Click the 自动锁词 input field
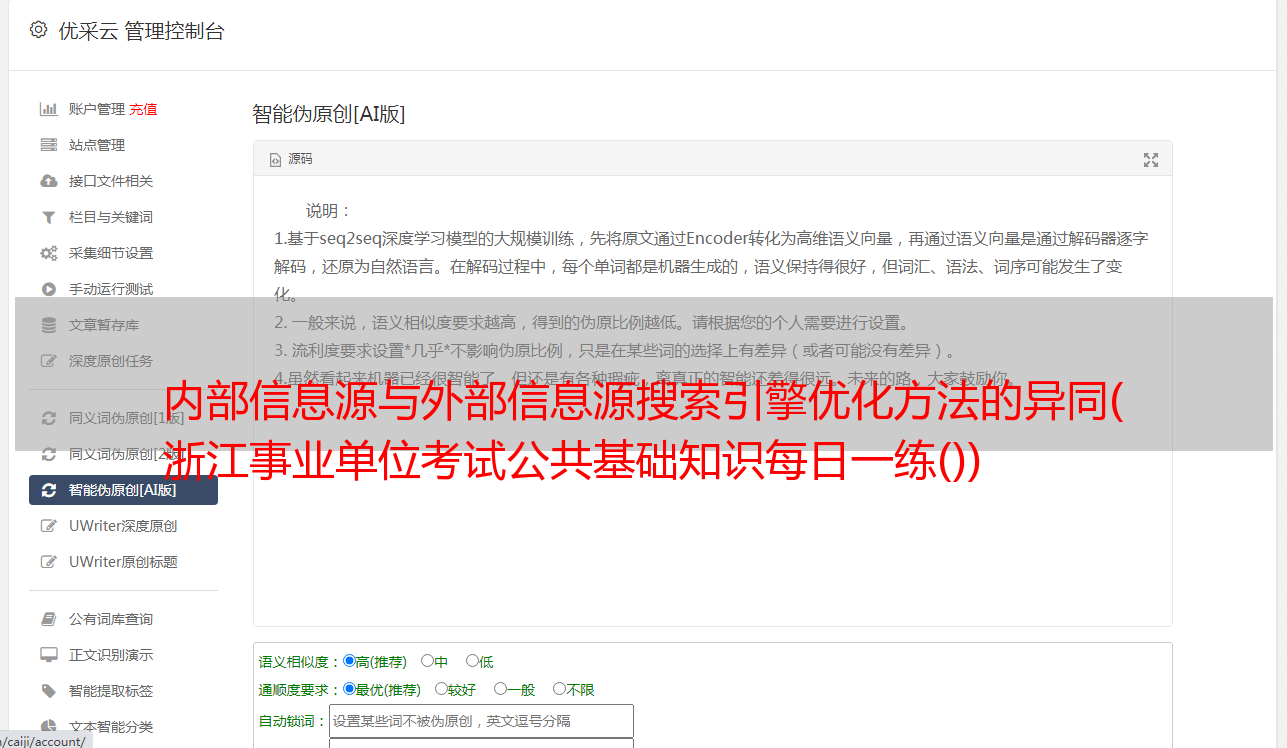1287x748 pixels. [481, 721]
